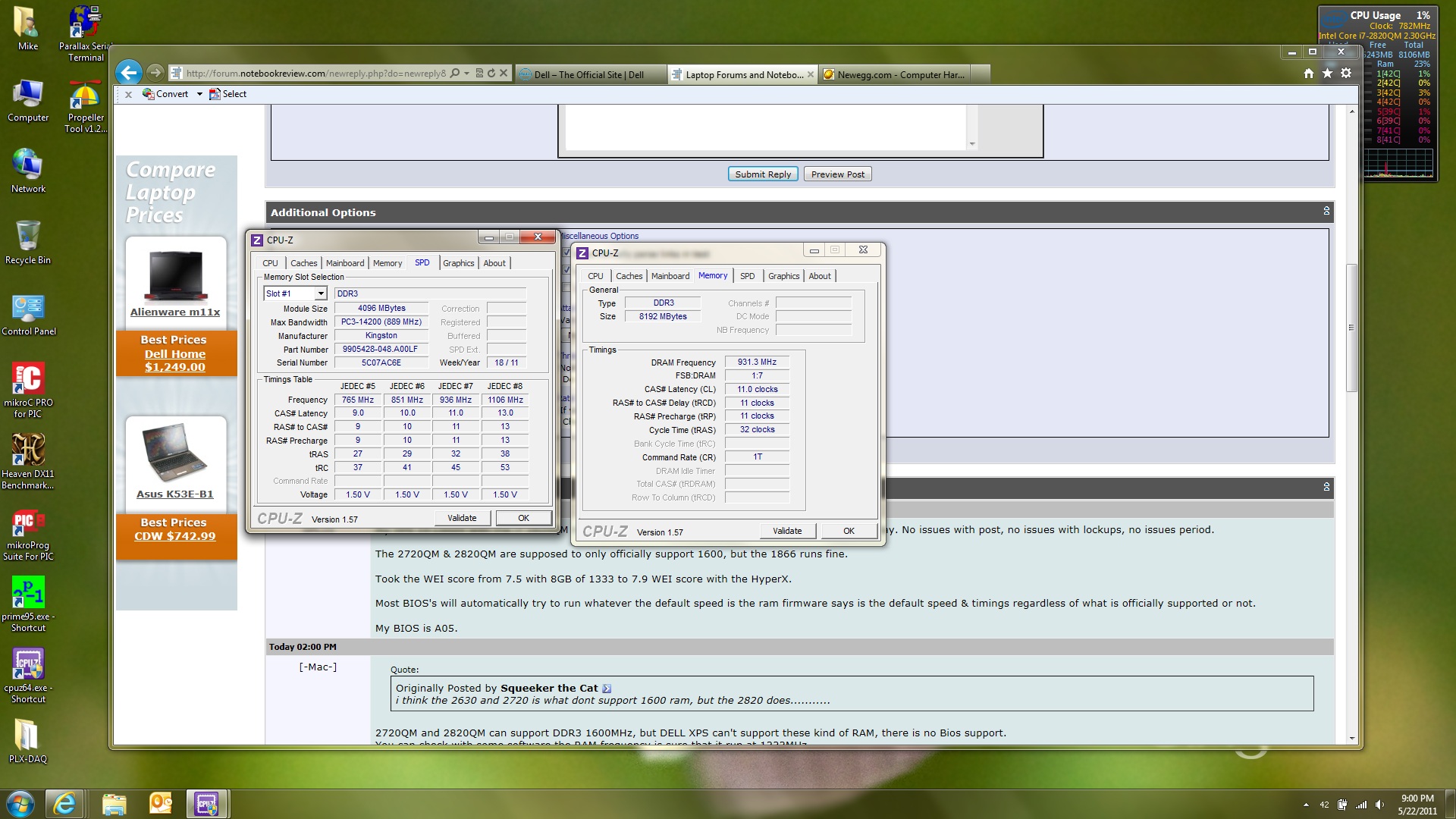This screenshot has width=1456, height=819.
Task: Open CPU tab in right CPU-Z window
Action: click(x=596, y=276)
